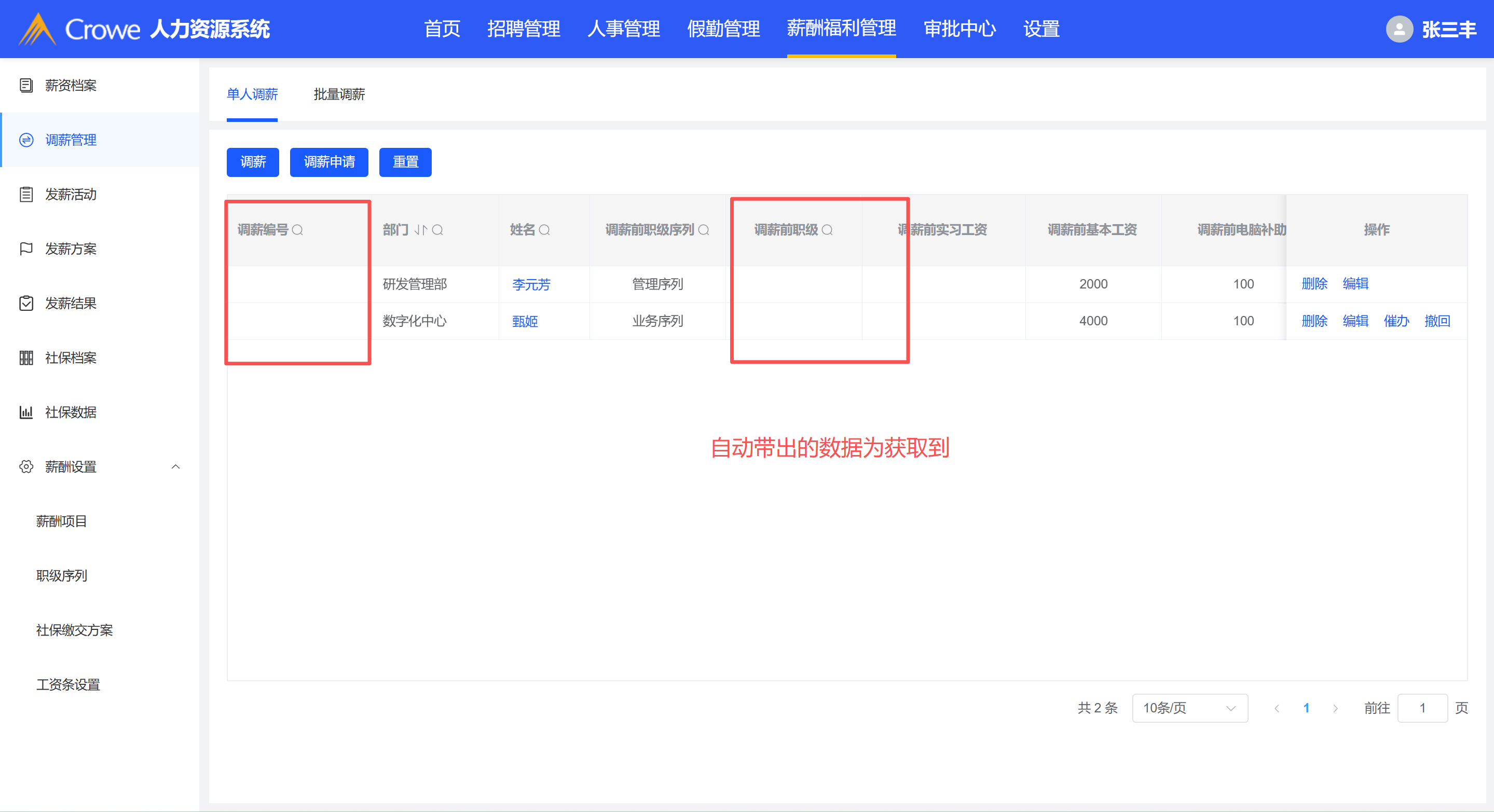Click the 调薪申请 button
1494x812 pixels.
click(329, 162)
